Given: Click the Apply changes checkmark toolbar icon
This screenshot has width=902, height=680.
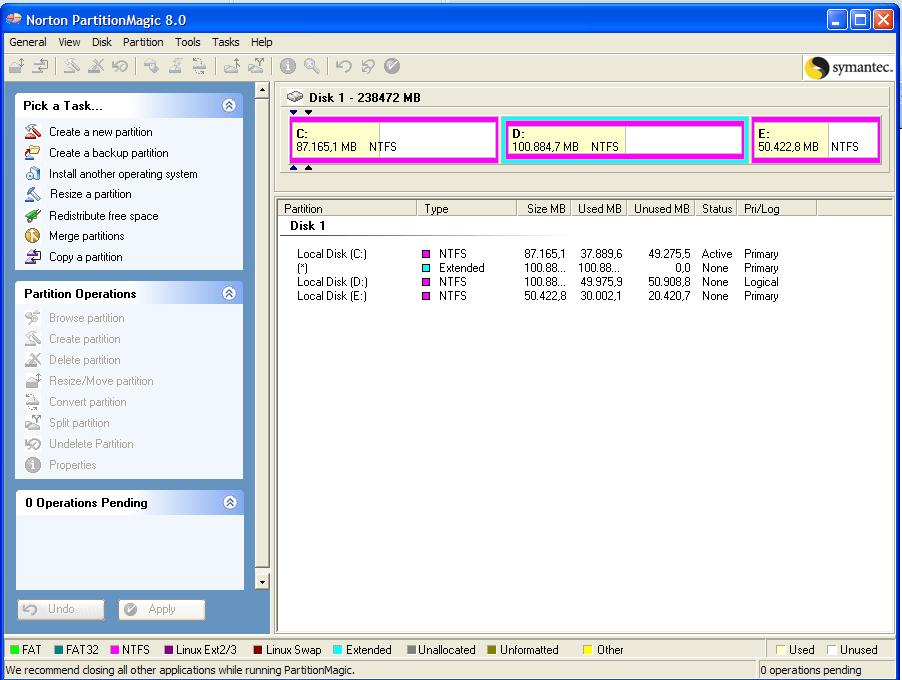Looking at the screenshot, I should click(x=392, y=66).
